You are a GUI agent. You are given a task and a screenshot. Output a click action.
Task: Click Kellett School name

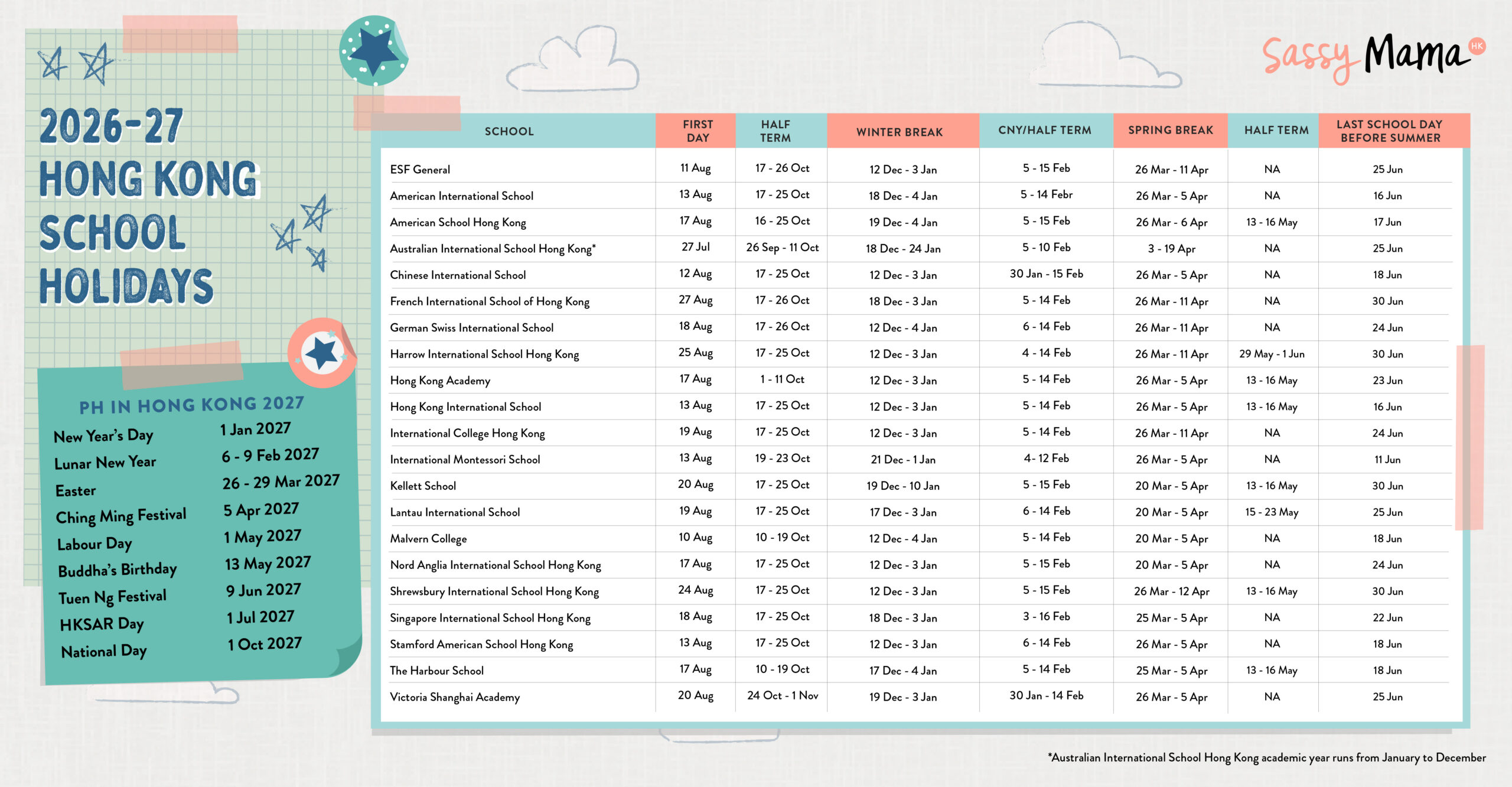pos(423,486)
